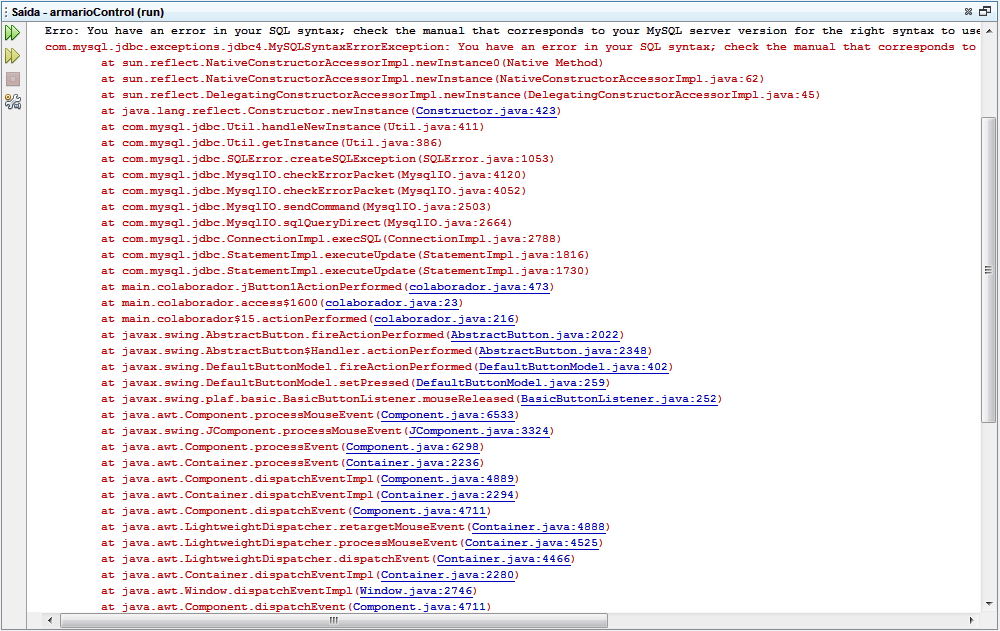This screenshot has height=631, width=1000.
Task: Select the Saída - armarioControl (run) tab
Action: click(87, 12)
